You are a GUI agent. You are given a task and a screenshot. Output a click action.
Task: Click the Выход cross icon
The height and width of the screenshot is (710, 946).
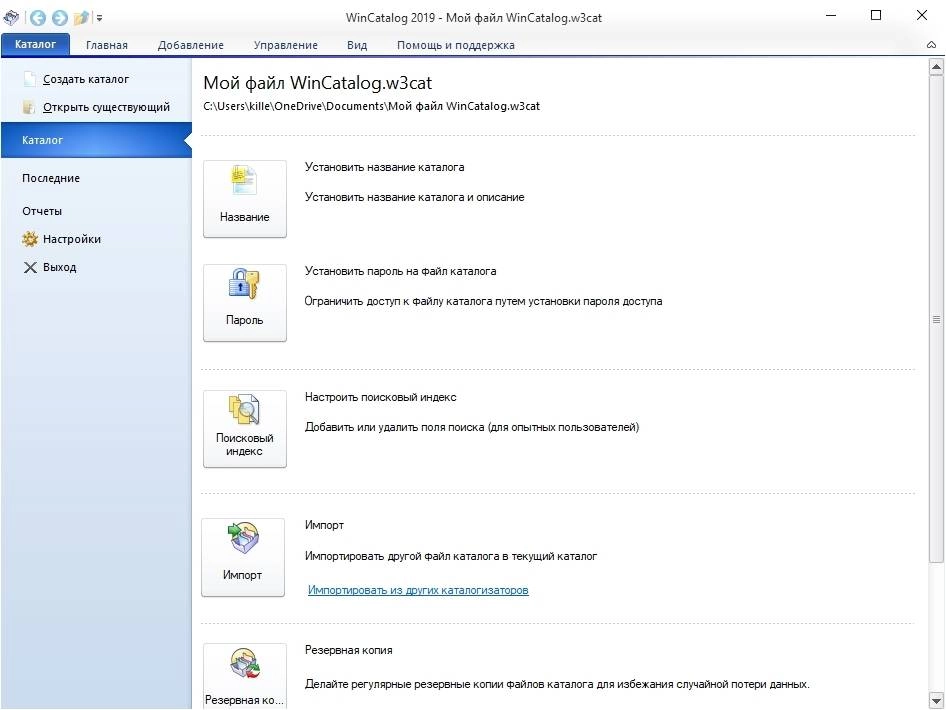tap(30, 267)
